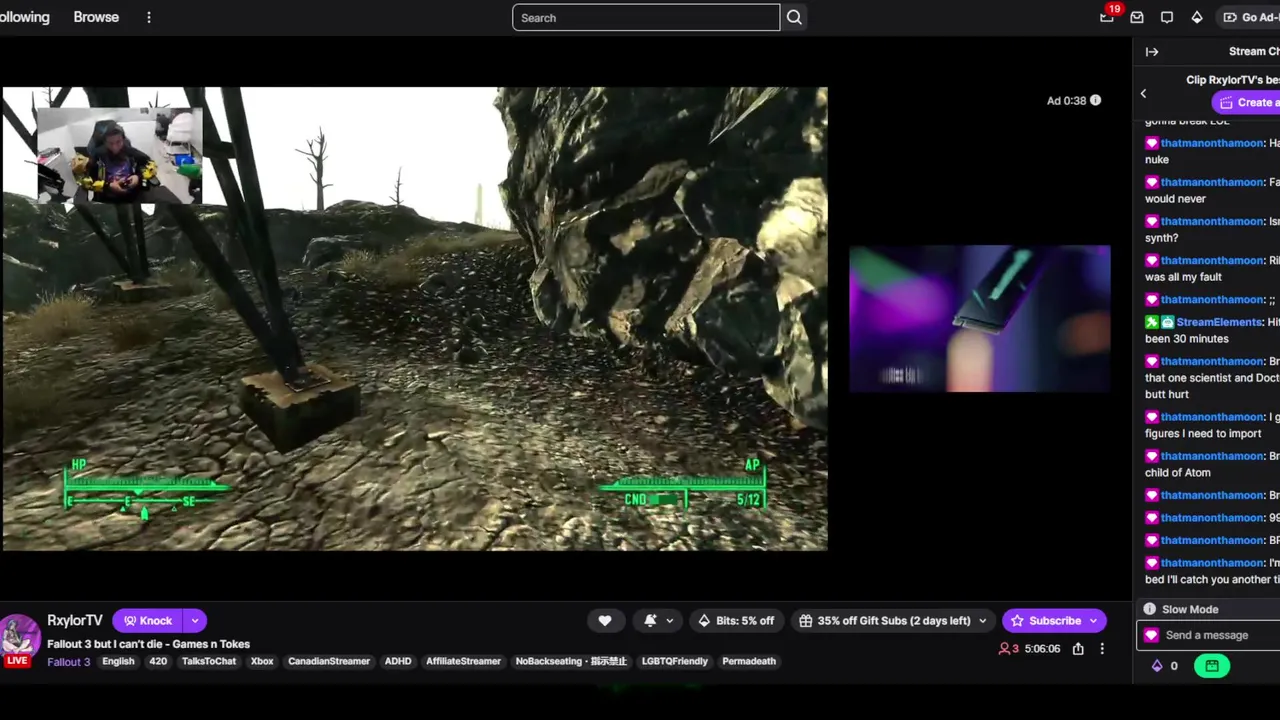
Task: Click the Create a clip button
Action: [1246, 102]
